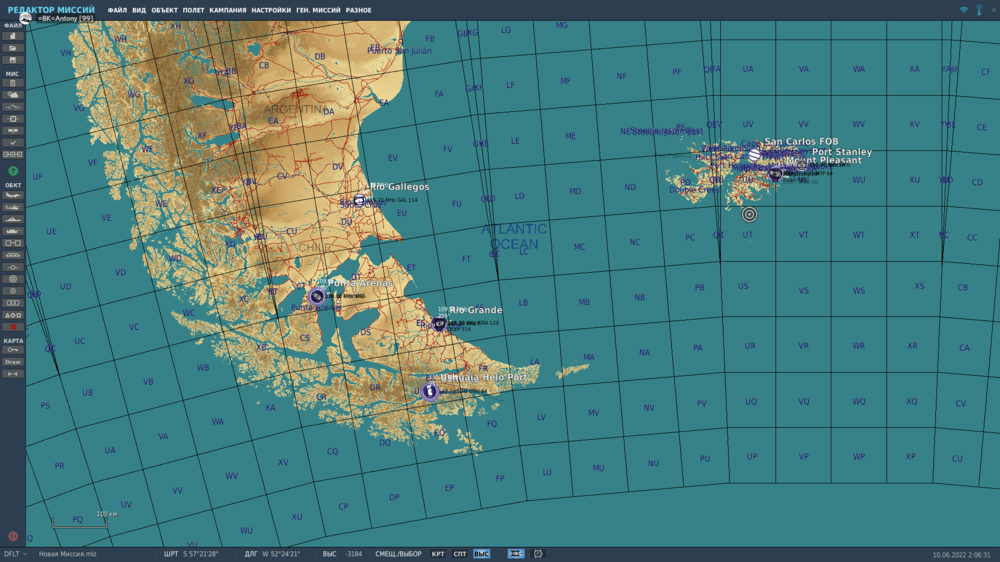The image size is (1000, 562).
Task: Select the ship group placement tool
Action: pyautogui.click(x=13, y=219)
